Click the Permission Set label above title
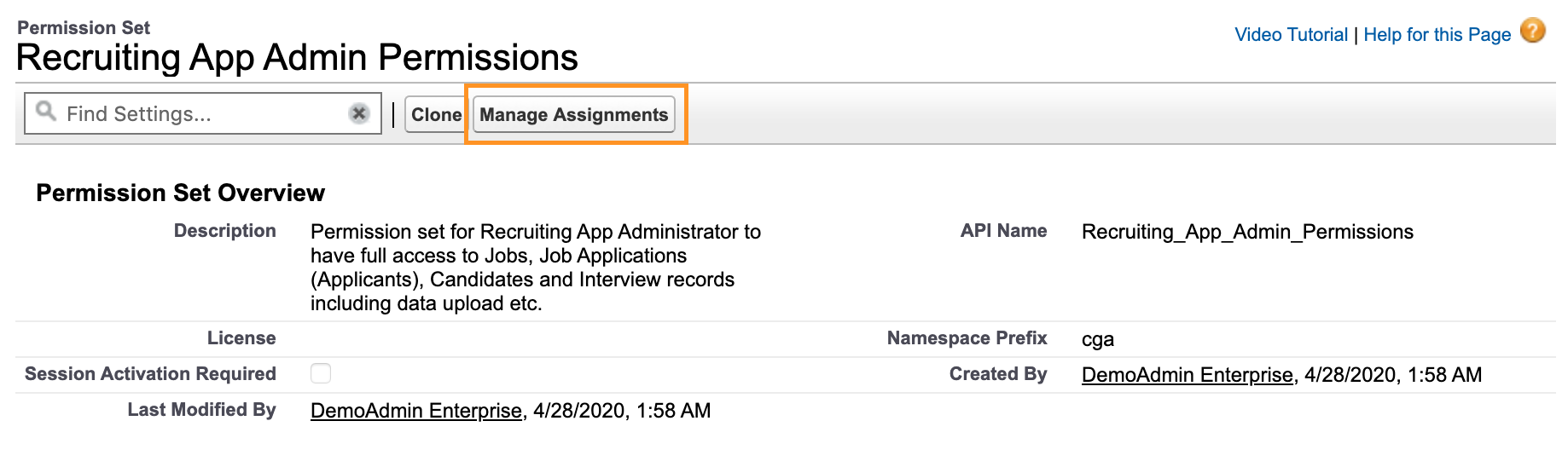Image resolution: width=1568 pixels, height=467 pixels. (84, 28)
